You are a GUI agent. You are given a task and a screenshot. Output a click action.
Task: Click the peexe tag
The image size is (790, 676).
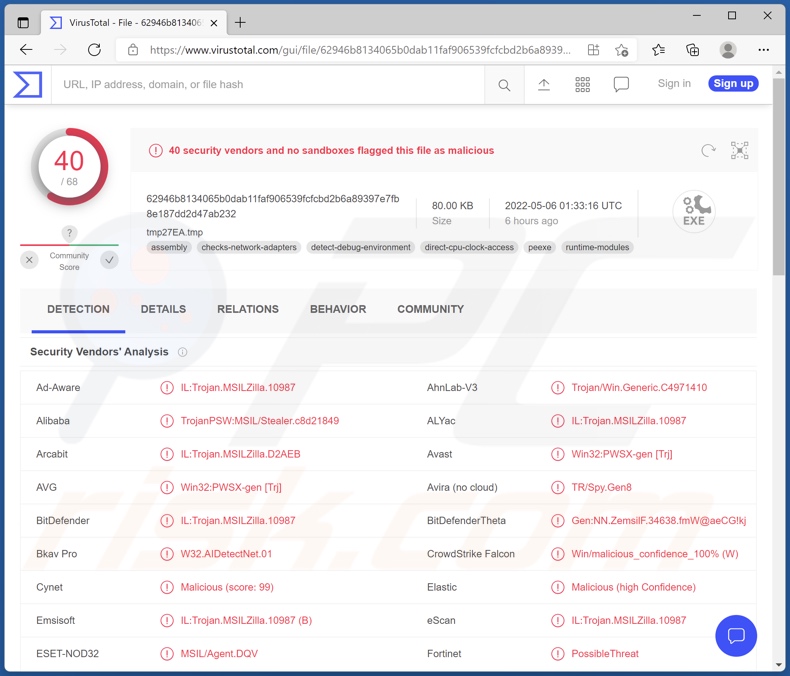click(x=540, y=247)
